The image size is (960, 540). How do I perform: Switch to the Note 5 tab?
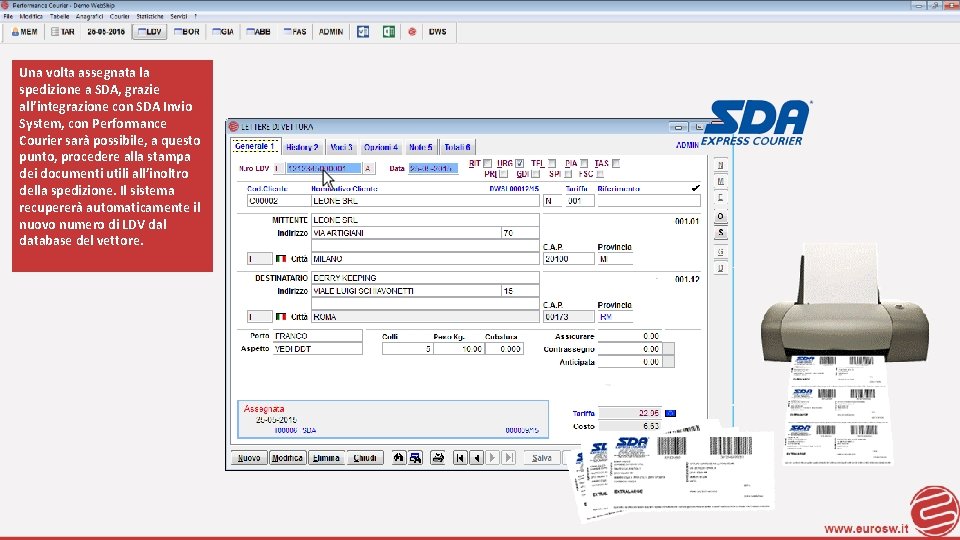pyautogui.click(x=421, y=147)
